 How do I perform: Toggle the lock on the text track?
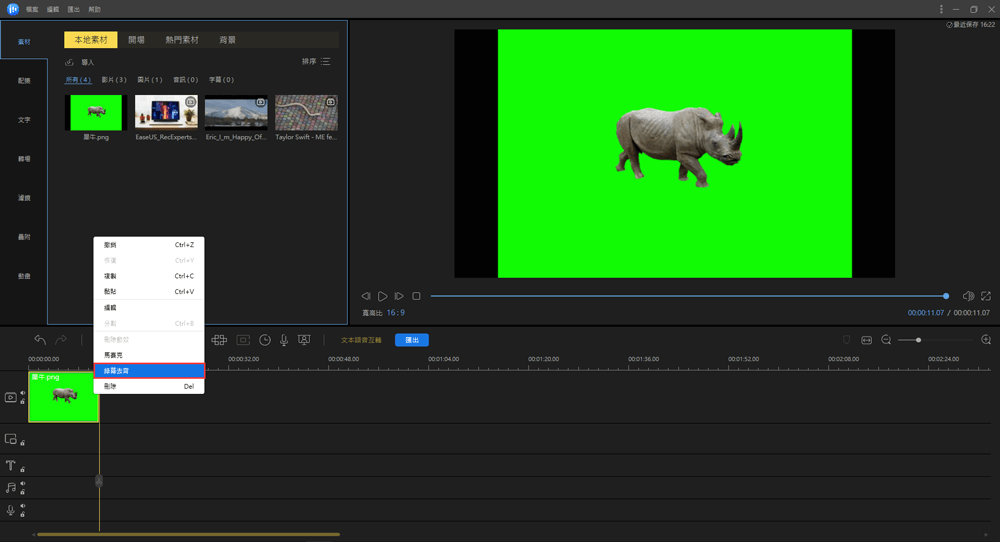pos(22,469)
